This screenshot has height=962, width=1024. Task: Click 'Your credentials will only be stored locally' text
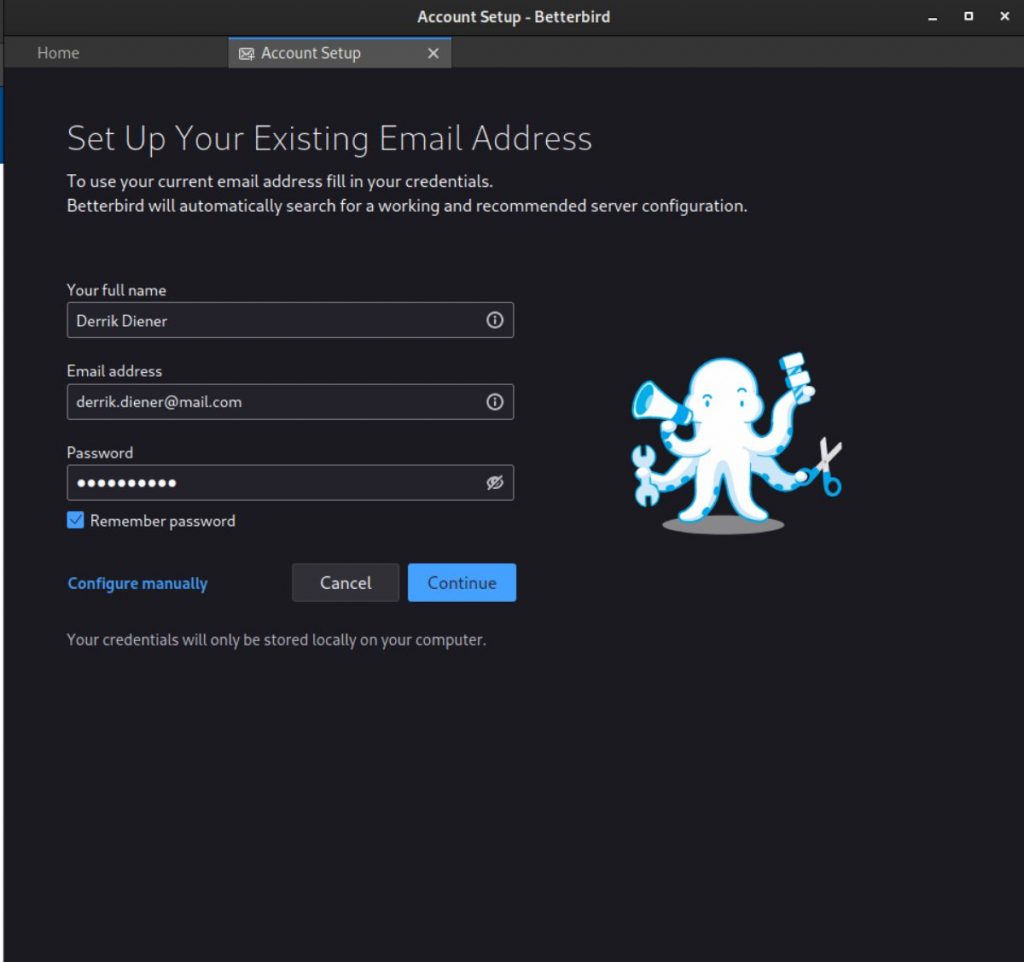coord(276,639)
